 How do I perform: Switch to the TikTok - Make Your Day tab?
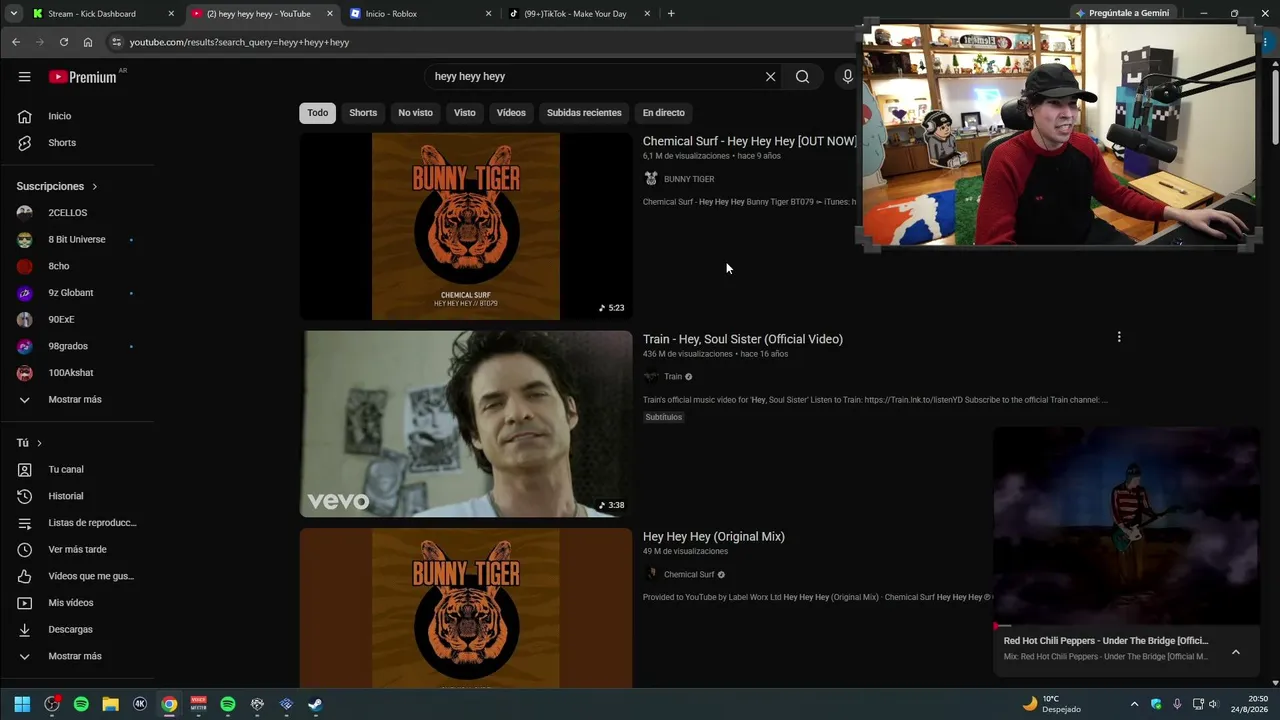click(578, 14)
